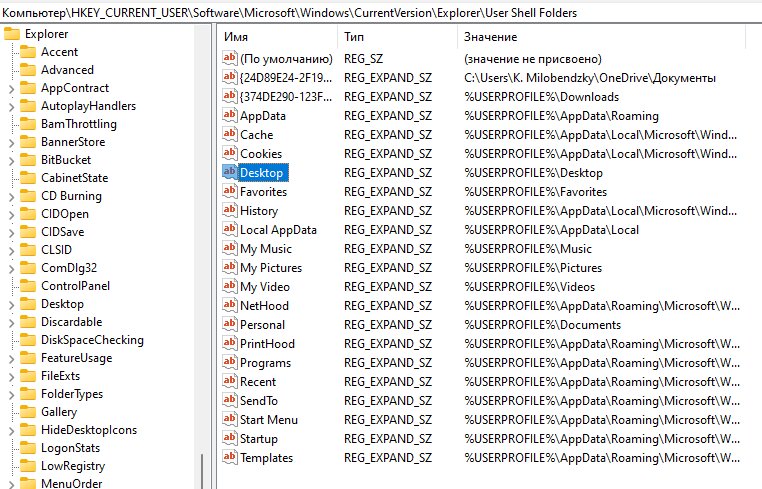Click the %USERPROFILE%\Downloads value data
The width and height of the screenshot is (762, 489).
[541, 97]
